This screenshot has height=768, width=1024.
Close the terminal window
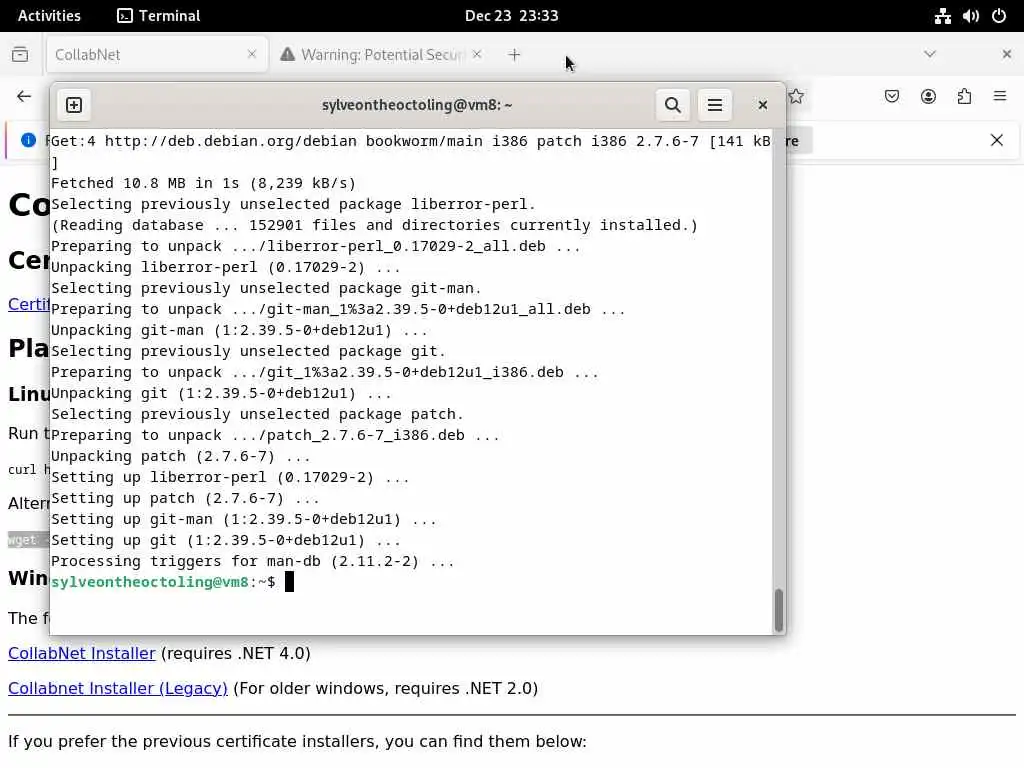(x=762, y=105)
